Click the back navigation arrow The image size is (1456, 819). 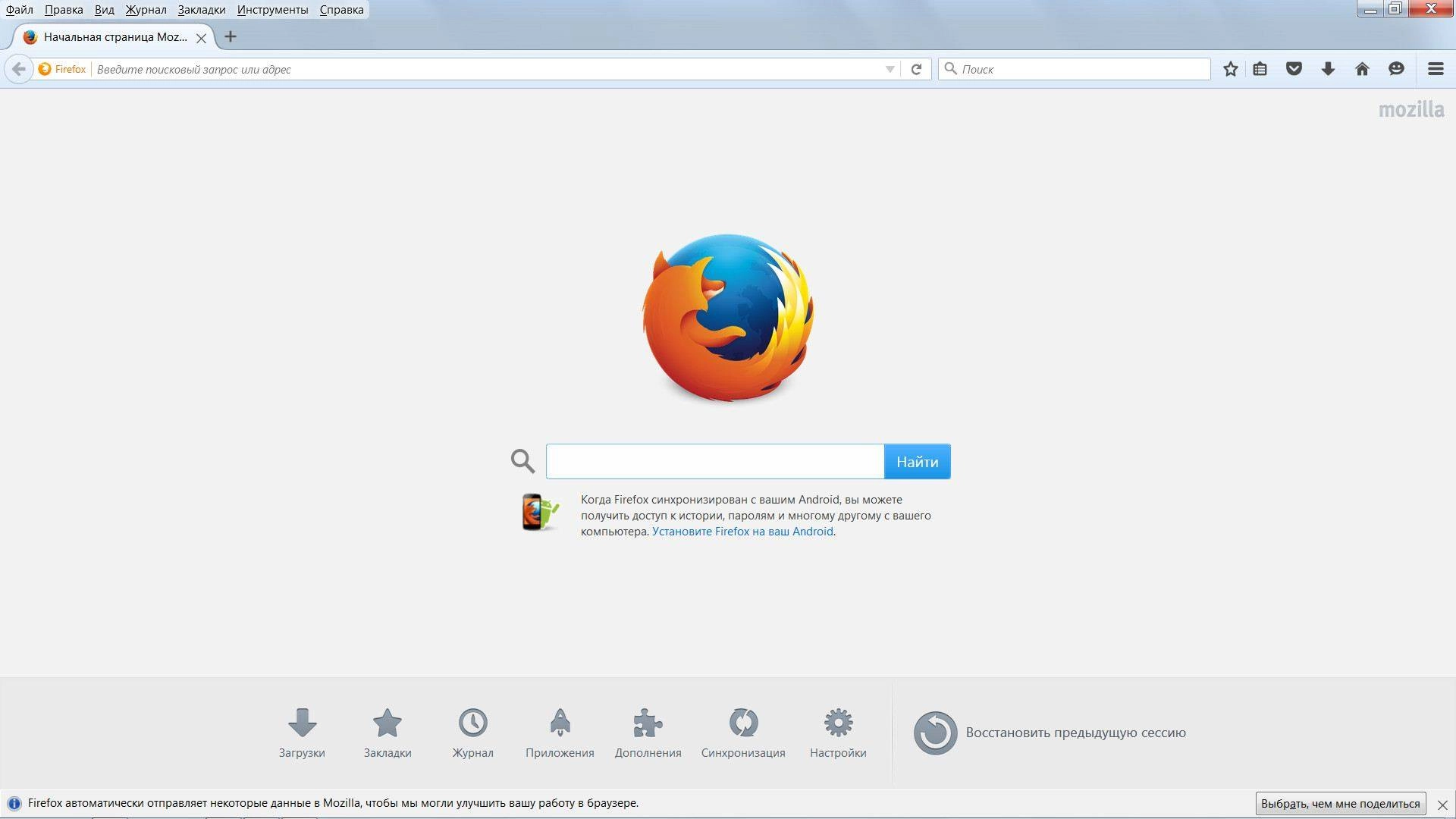(19, 69)
